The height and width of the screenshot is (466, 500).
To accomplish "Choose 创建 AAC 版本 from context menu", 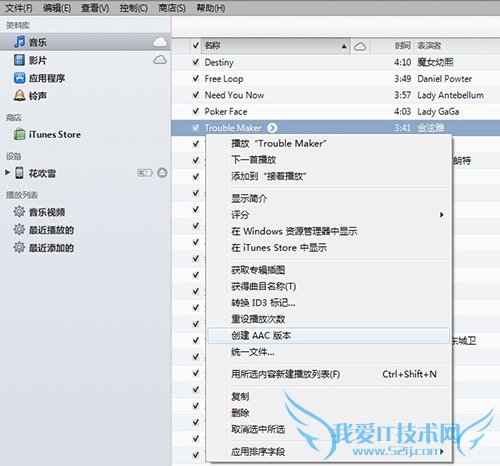I will coord(329,336).
